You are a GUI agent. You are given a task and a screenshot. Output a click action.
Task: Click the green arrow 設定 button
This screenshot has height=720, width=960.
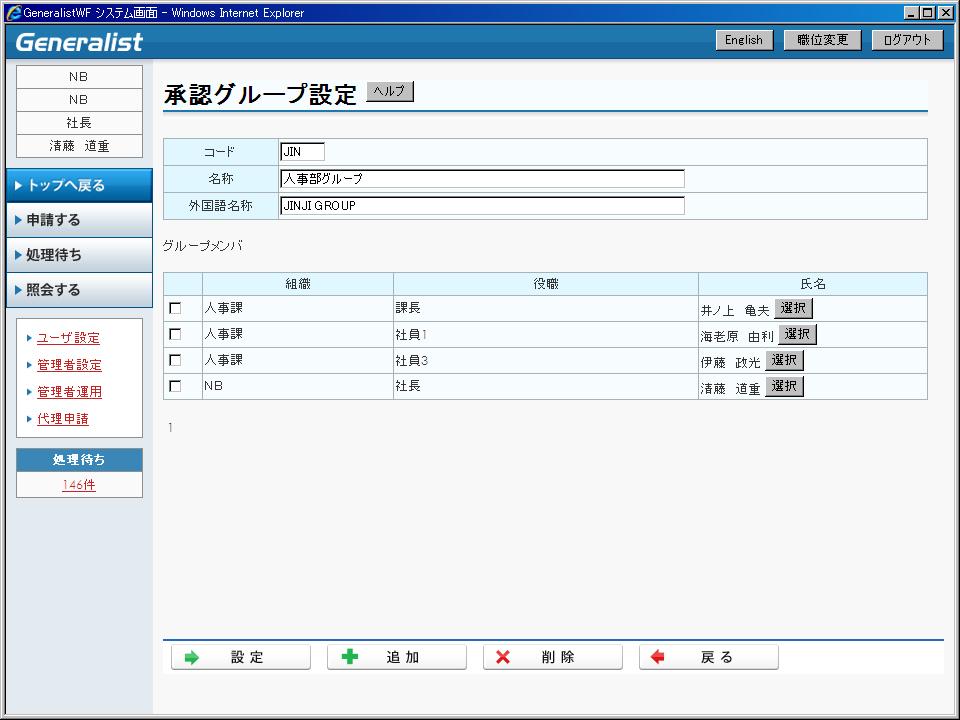click(x=240, y=657)
